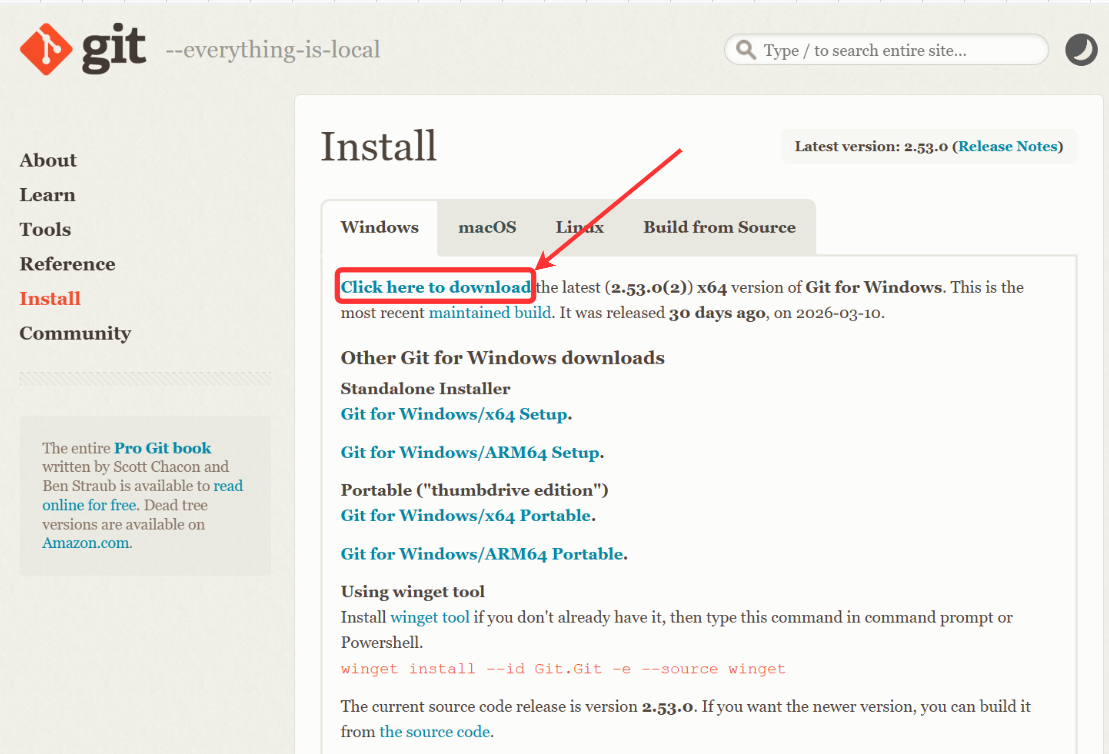Switch to the macOS tab

(487, 227)
